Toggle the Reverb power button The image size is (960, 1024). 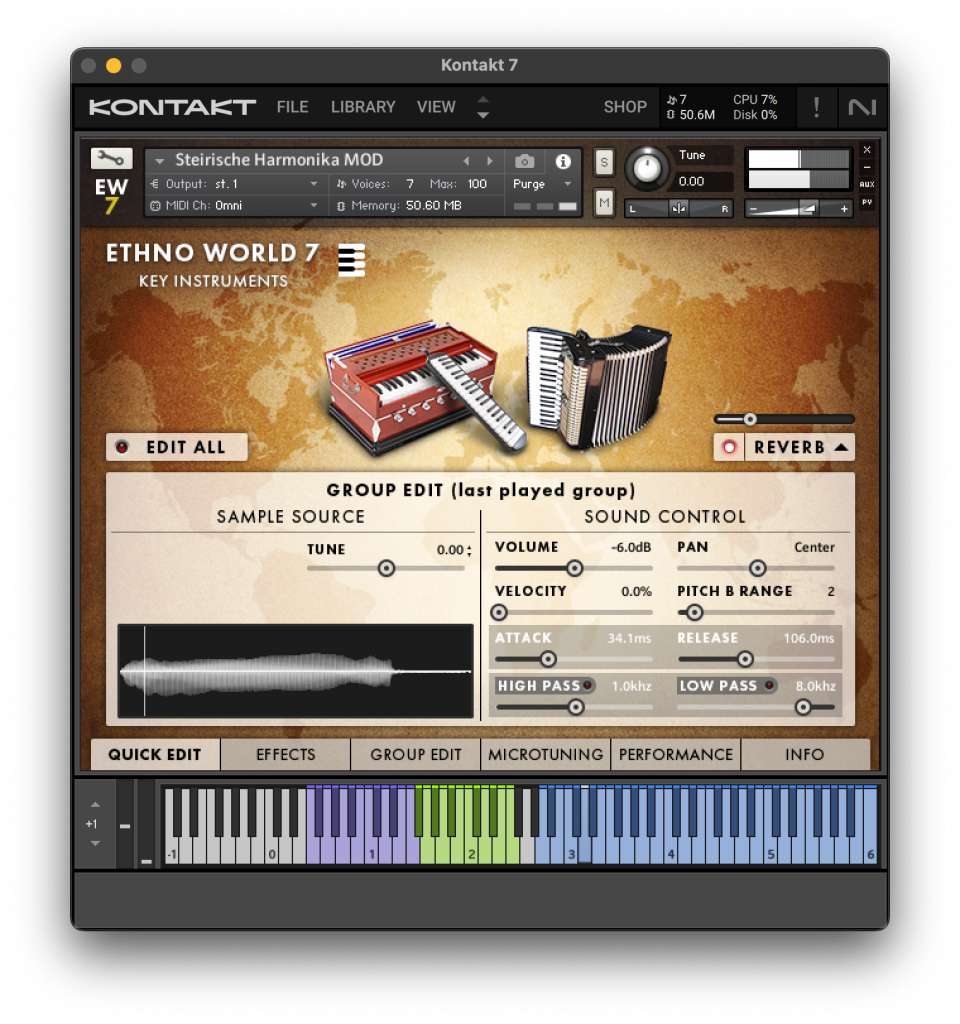[x=729, y=447]
